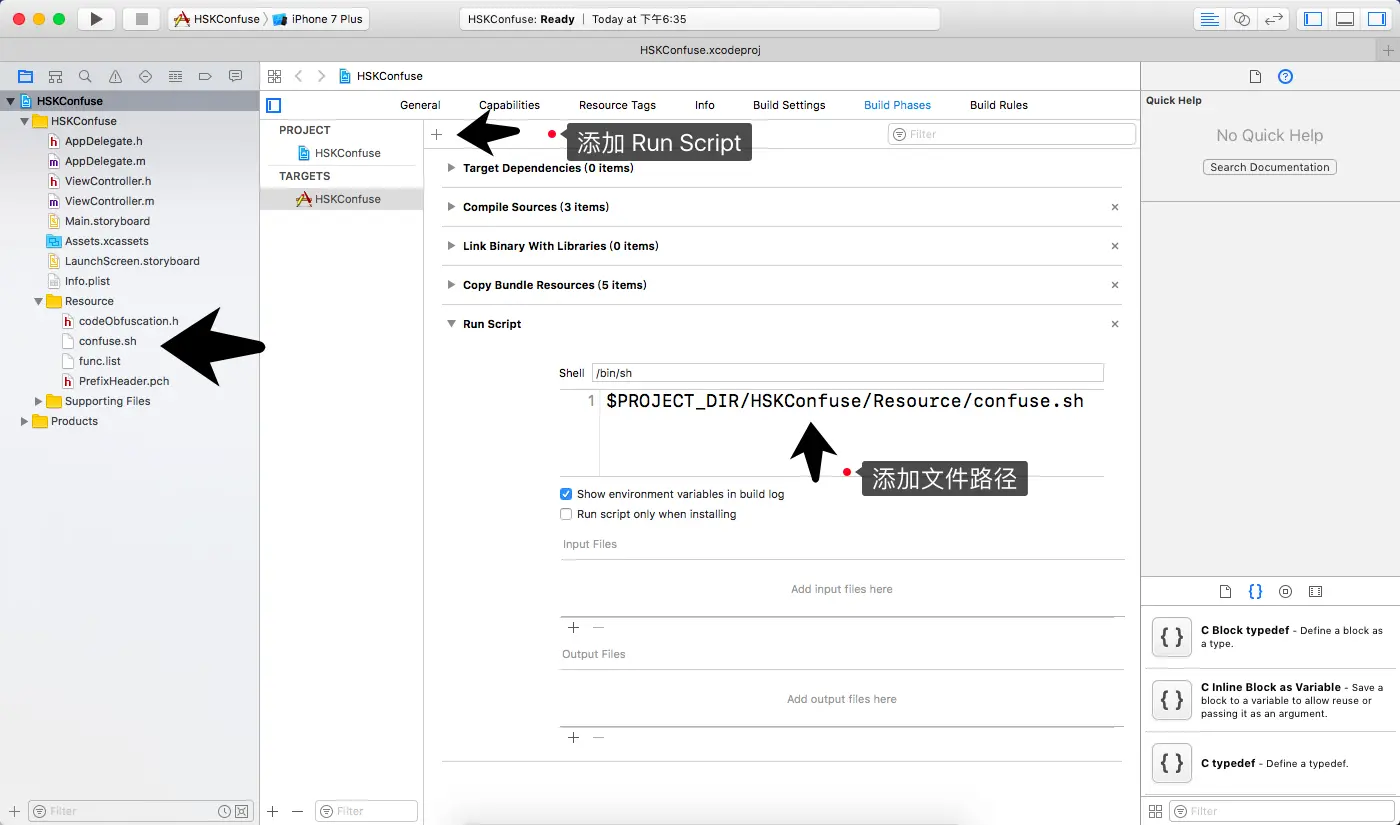Click the Shell path field
The width and height of the screenshot is (1400, 825).
point(847,373)
